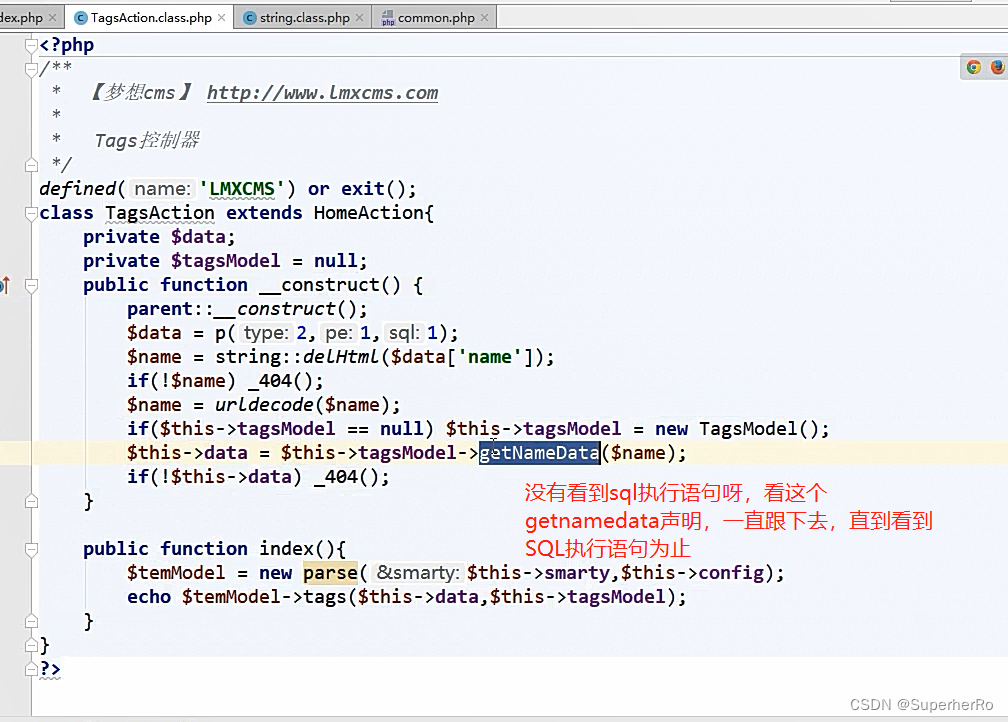
Task: Switch to the common.php tab
Action: pyautogui.click(x=436, y=17)
